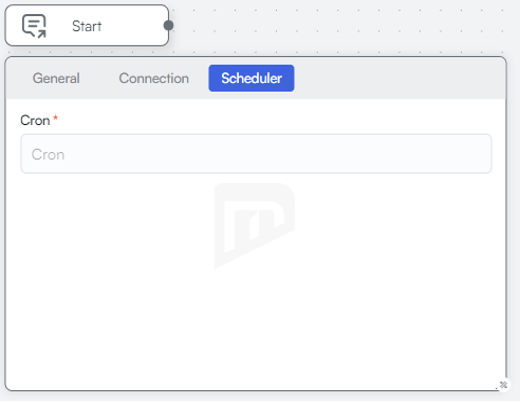Open the Connection tab
The image size is (520, 402).
[154, 78]
